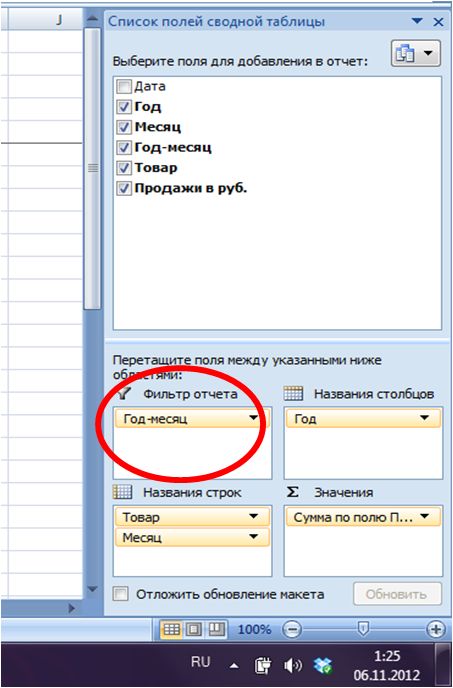Zoom in with the plus button

point(436,630)
